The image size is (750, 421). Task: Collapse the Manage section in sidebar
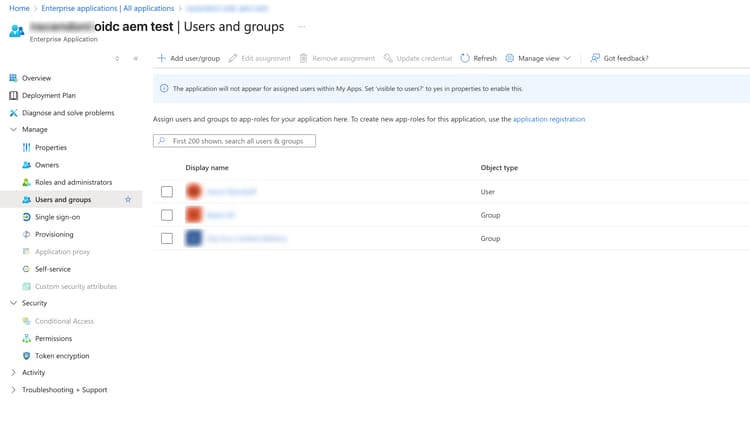point(13,130)
